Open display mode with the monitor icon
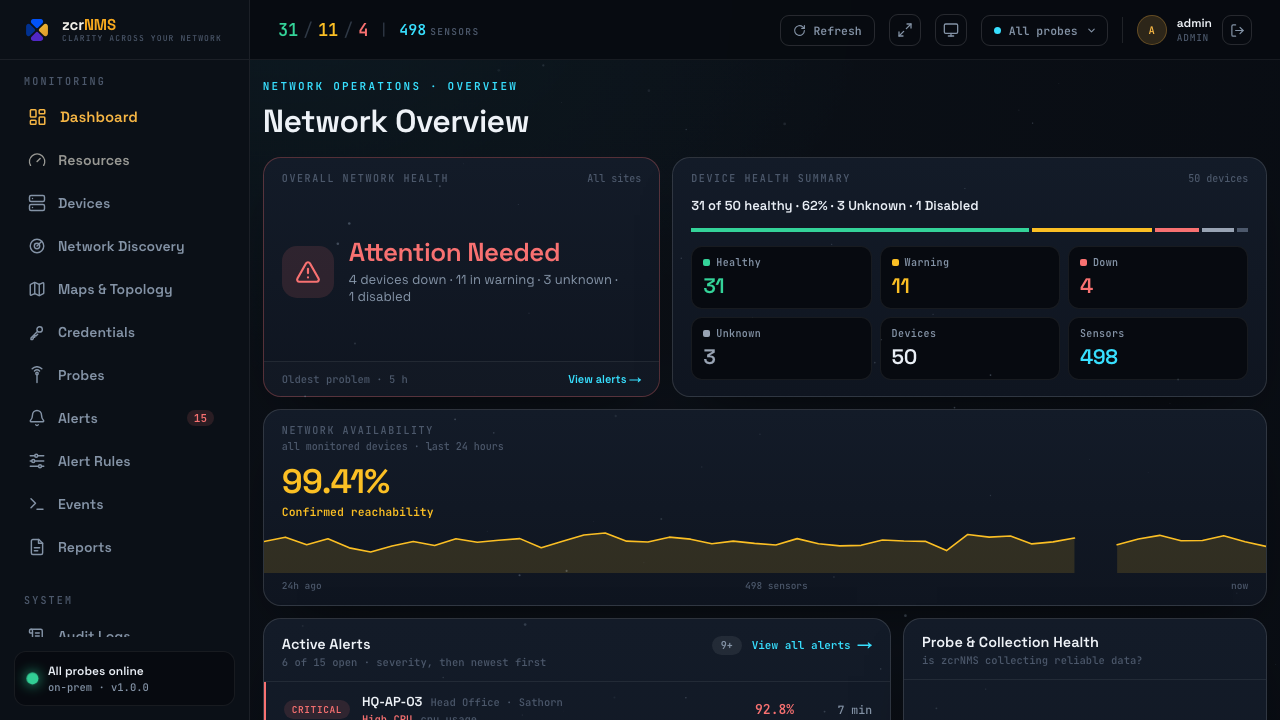This screenshot has width=1280, height=720. click(951, 30)
